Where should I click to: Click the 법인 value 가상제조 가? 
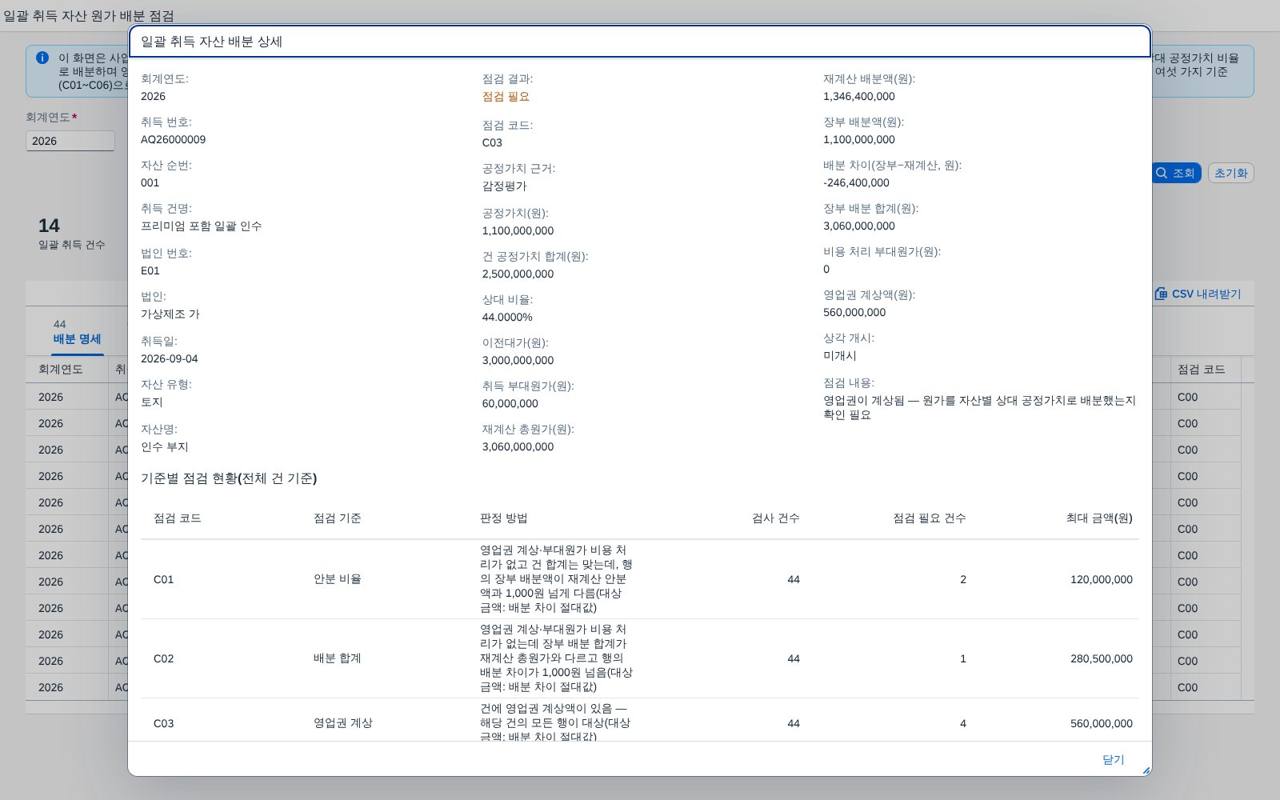[x=170, y=314]
